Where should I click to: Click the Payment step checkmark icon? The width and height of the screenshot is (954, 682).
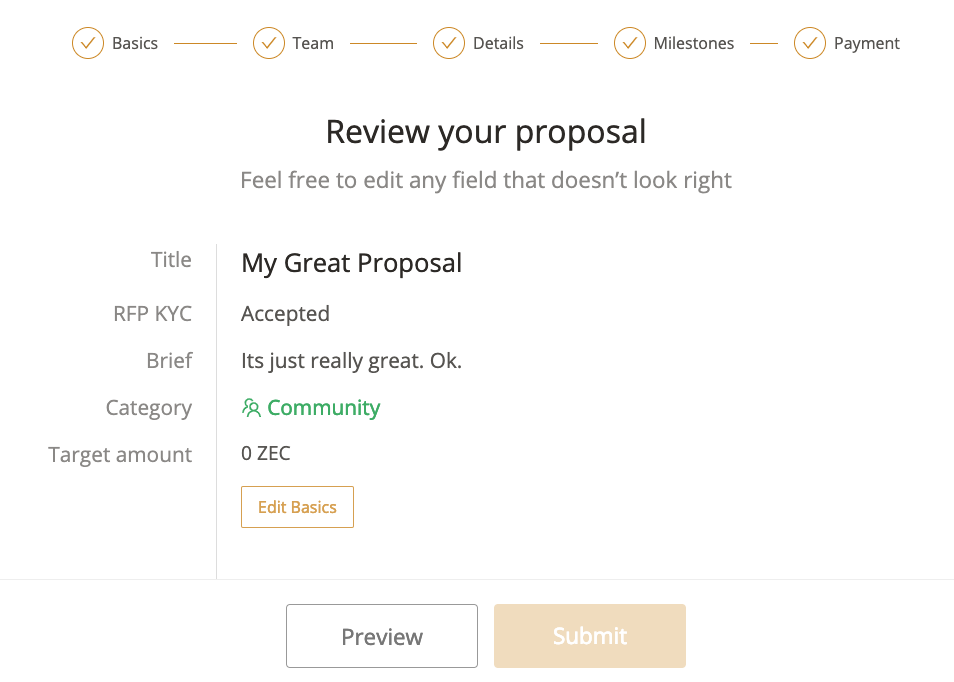[x=810, y=43]
